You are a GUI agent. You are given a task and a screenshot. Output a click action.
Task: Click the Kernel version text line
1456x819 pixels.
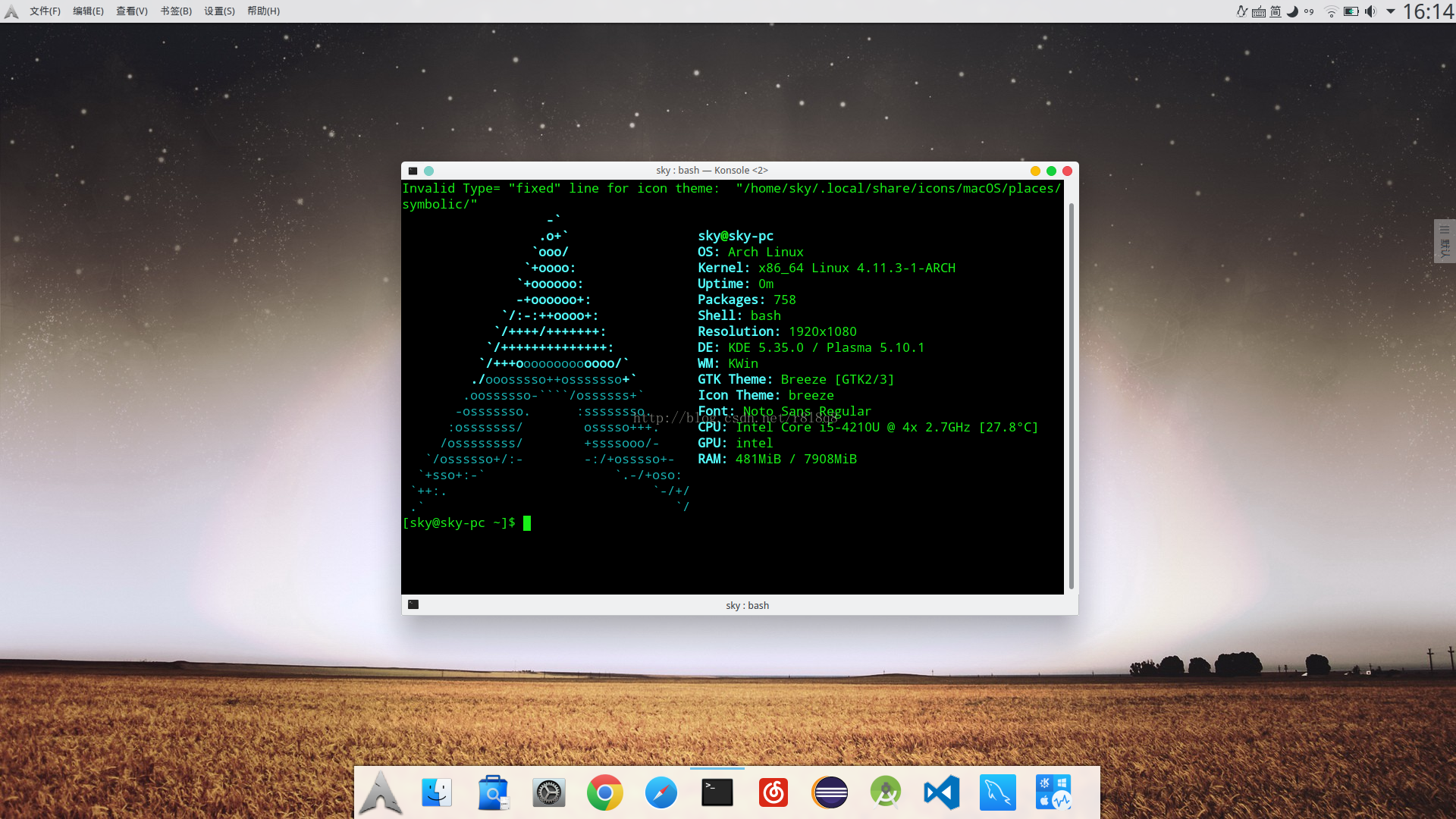coord(827,268)
